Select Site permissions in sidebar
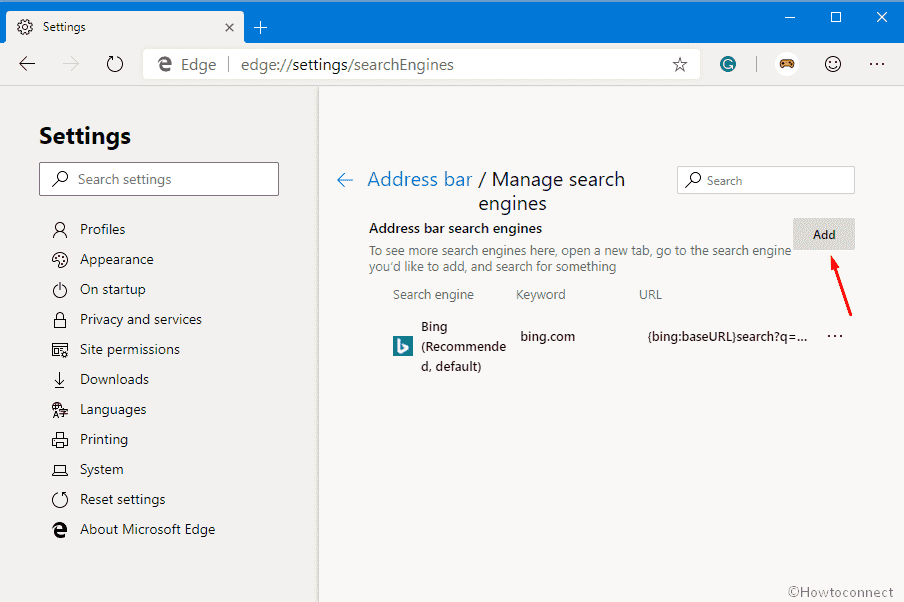904x602 pixels. tap(130, 349)
